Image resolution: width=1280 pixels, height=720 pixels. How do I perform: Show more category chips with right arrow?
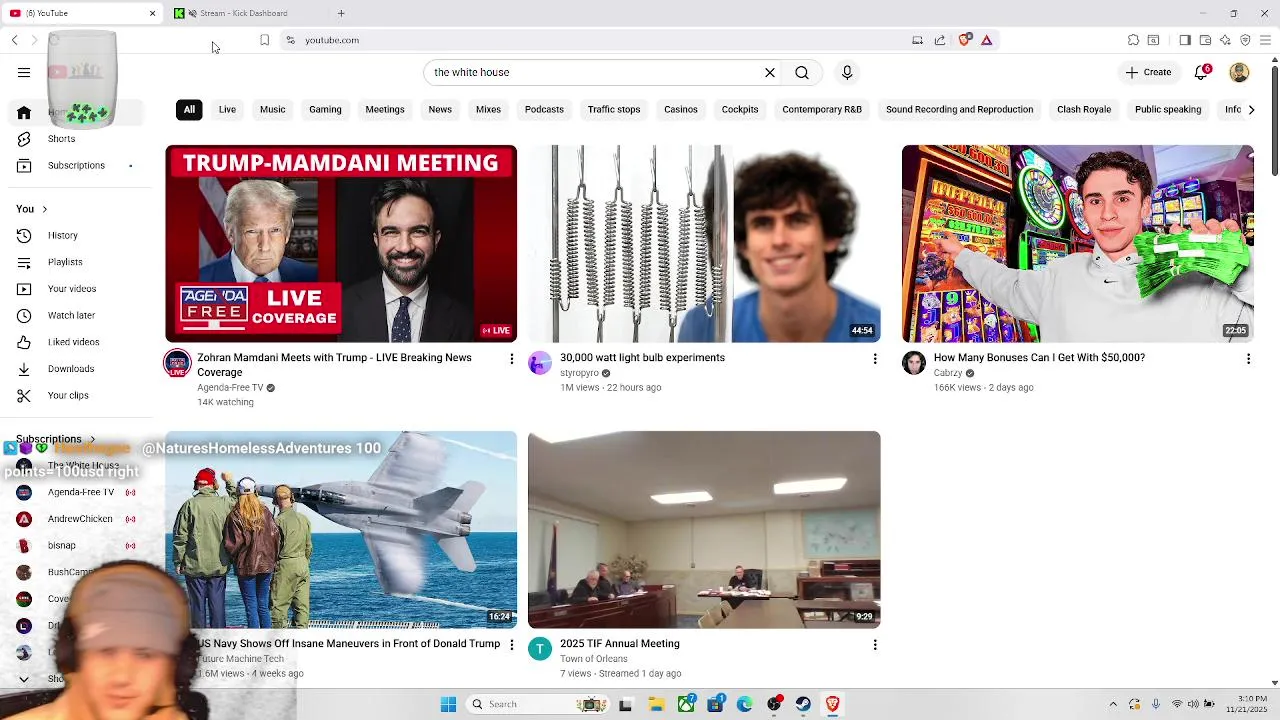tap(1251, 109)
